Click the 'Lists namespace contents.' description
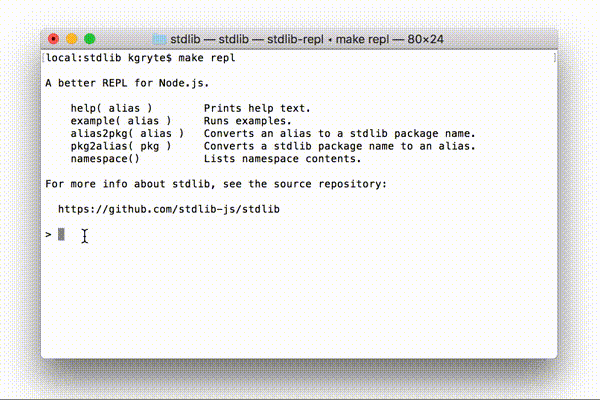Viewport: 600px width, 400px height. coord(282,159)
